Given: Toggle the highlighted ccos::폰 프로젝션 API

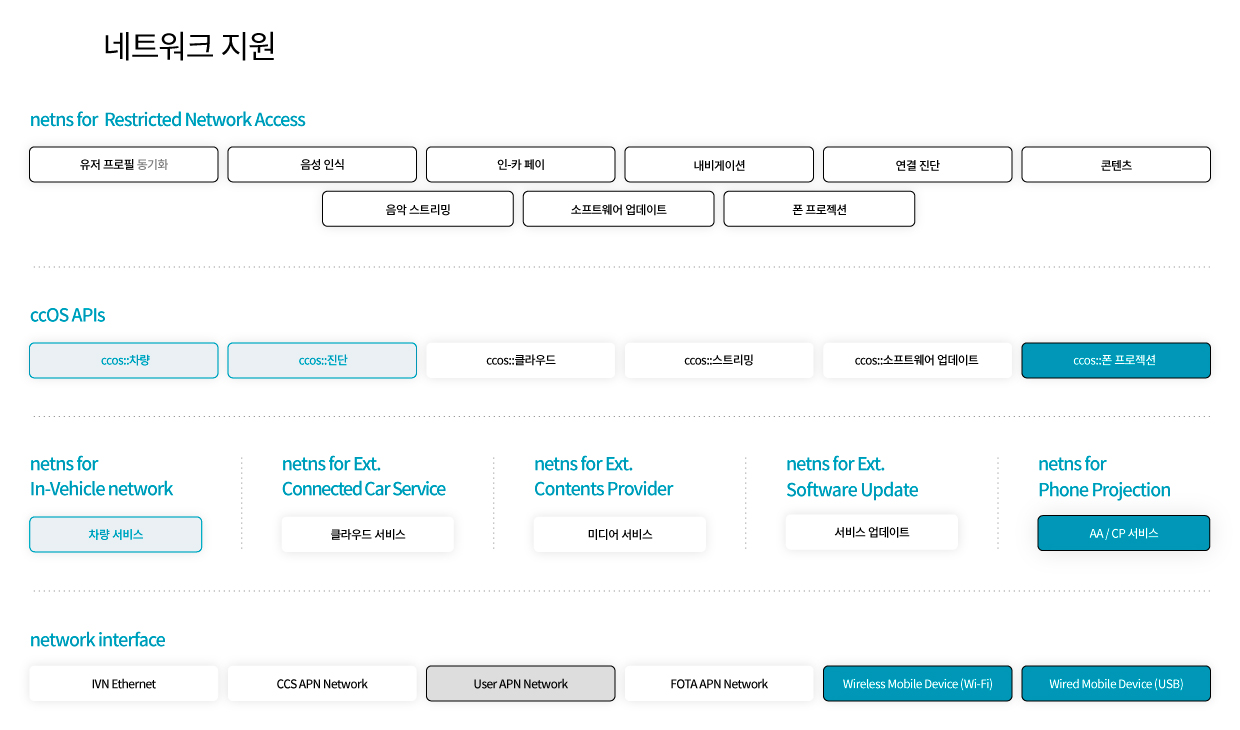Looking at the screenshot, I should (1115, 360).
